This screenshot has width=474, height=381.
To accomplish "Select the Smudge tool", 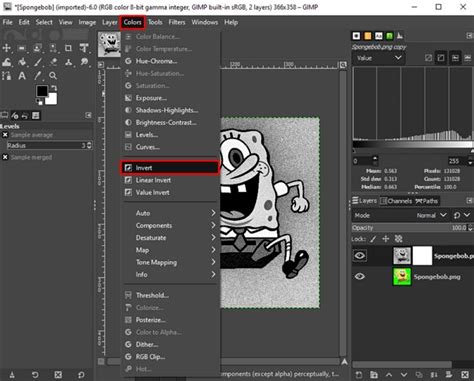I will coord(84,62).
